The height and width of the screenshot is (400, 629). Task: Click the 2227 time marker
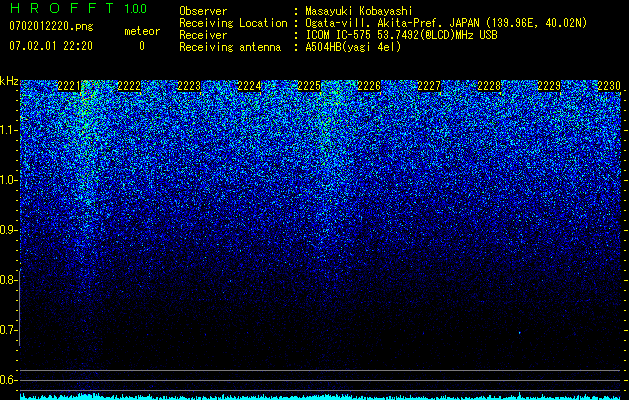(x=429, y=86)
